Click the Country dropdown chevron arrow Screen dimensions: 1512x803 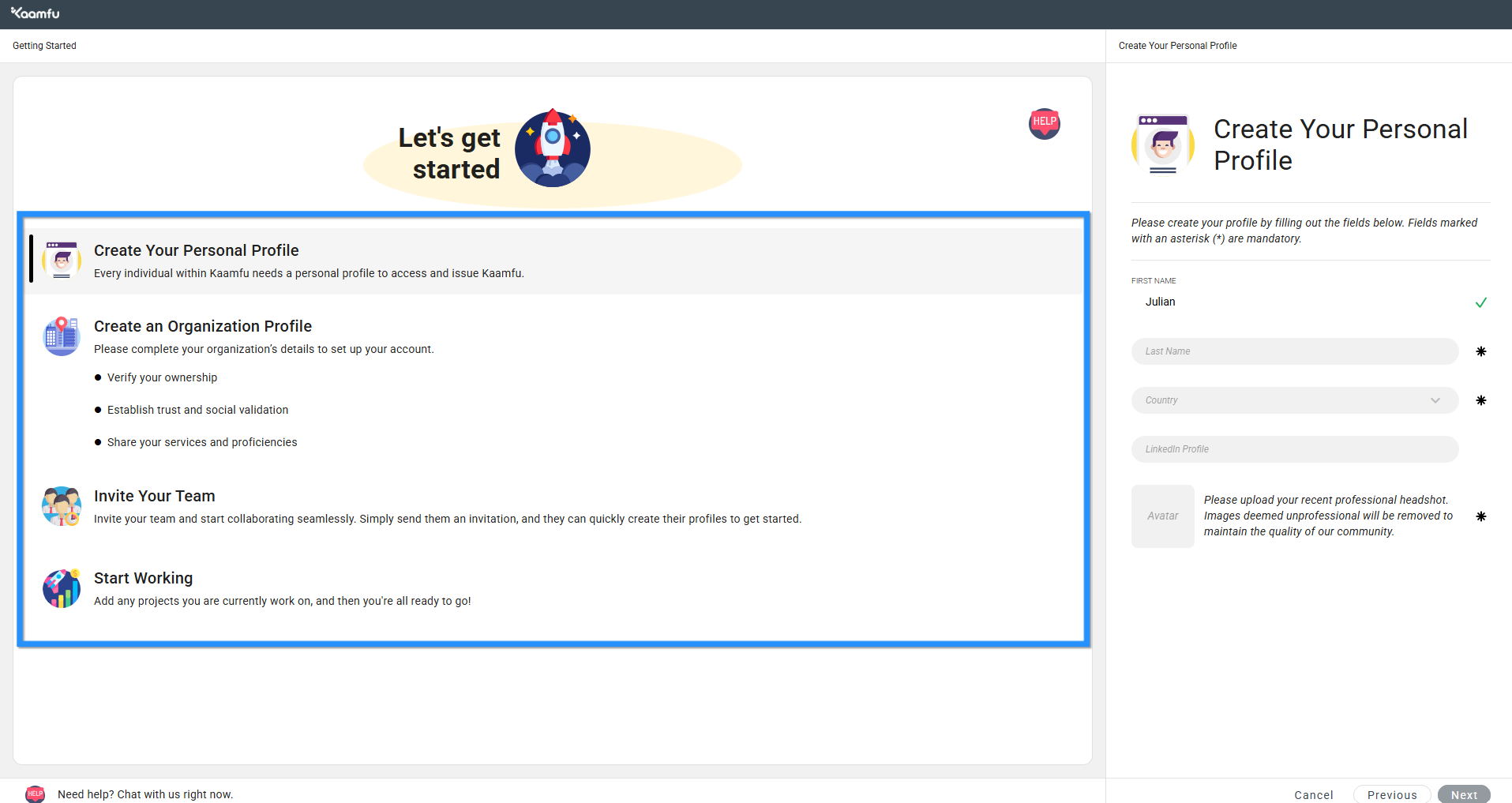click(1435, 400)
